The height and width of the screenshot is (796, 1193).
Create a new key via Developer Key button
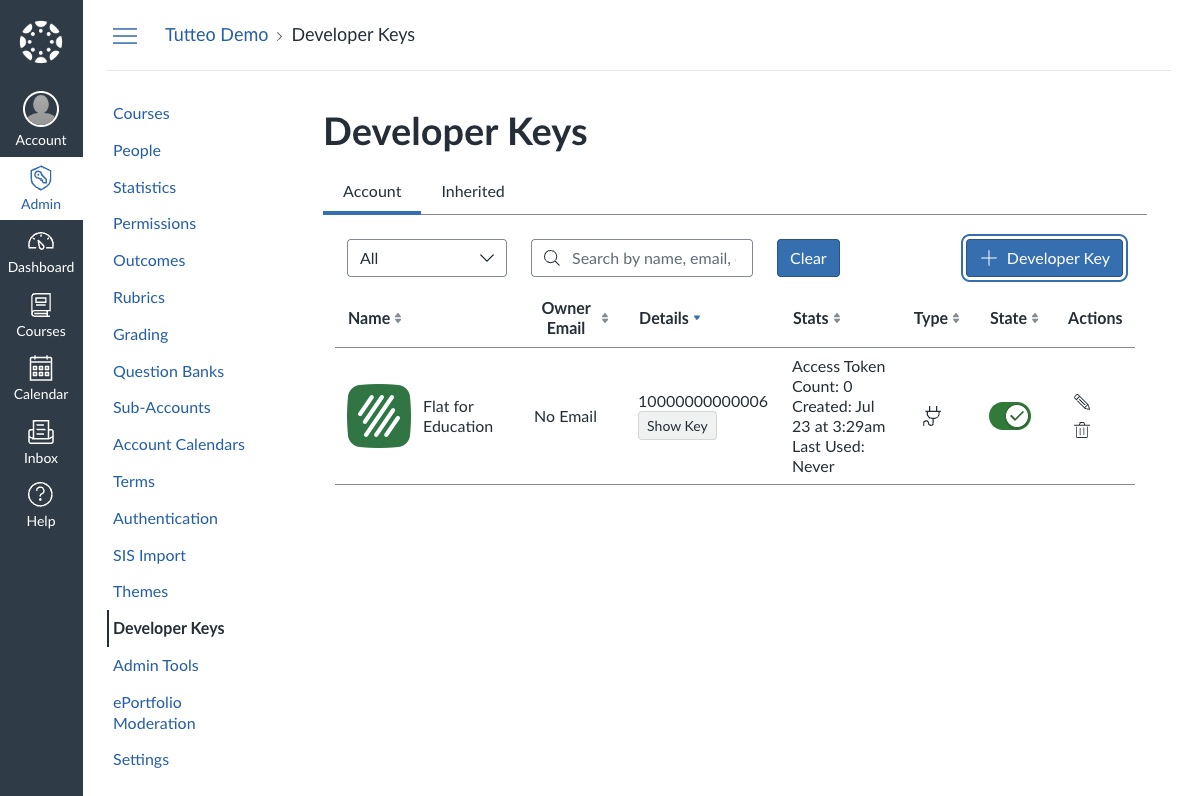[1043, 257]
